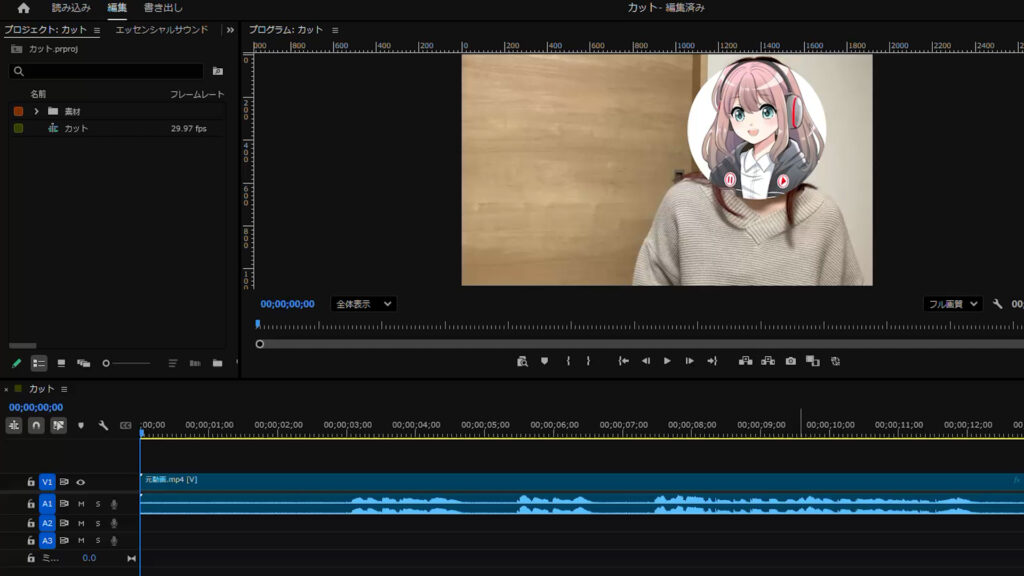Image resolution: width=1024 pixels, height=576 pixels.
Task: Click the Play button in the Program monitor
Action: 667,361
